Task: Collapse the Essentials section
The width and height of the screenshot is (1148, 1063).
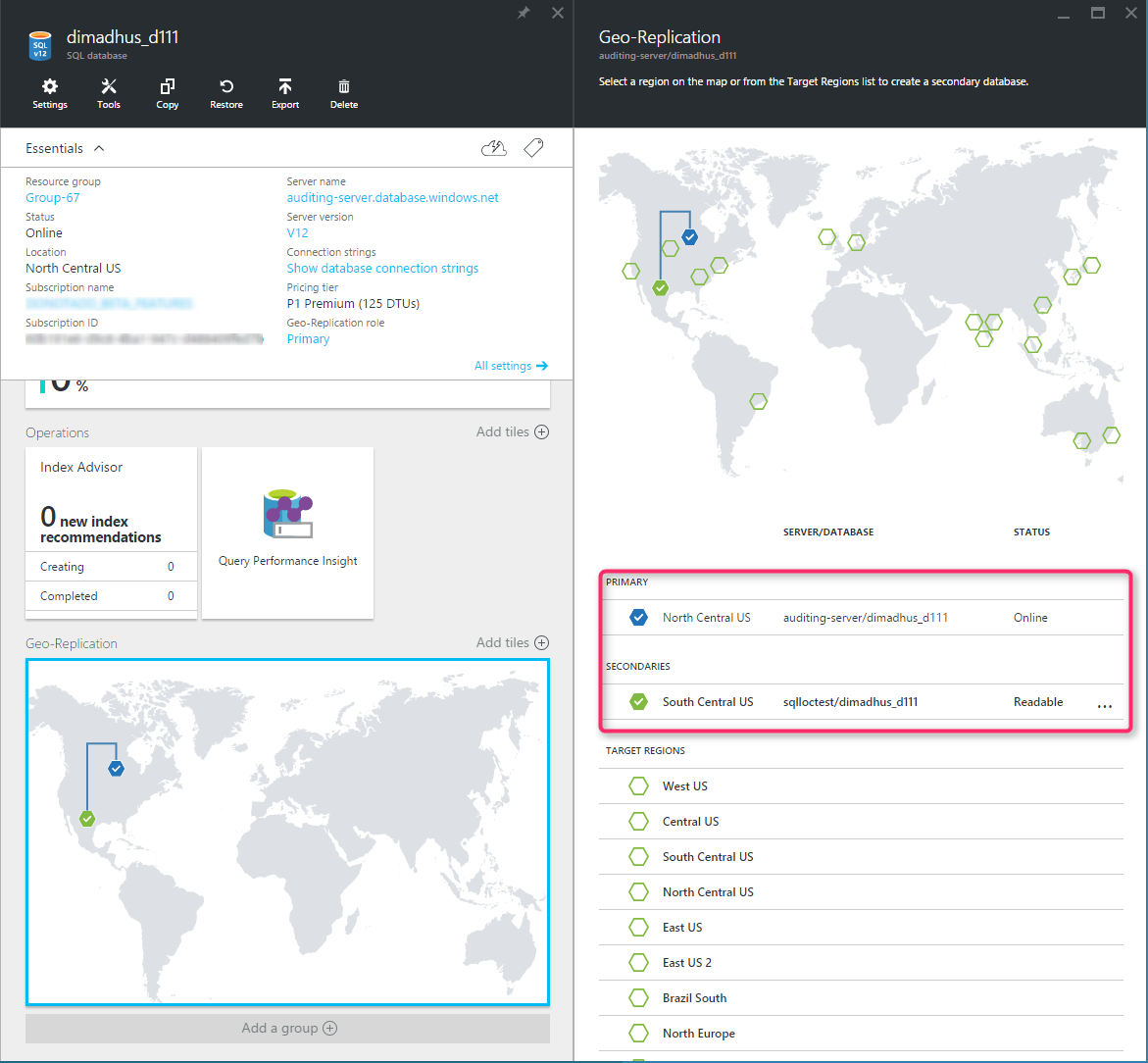Action: 99,149
